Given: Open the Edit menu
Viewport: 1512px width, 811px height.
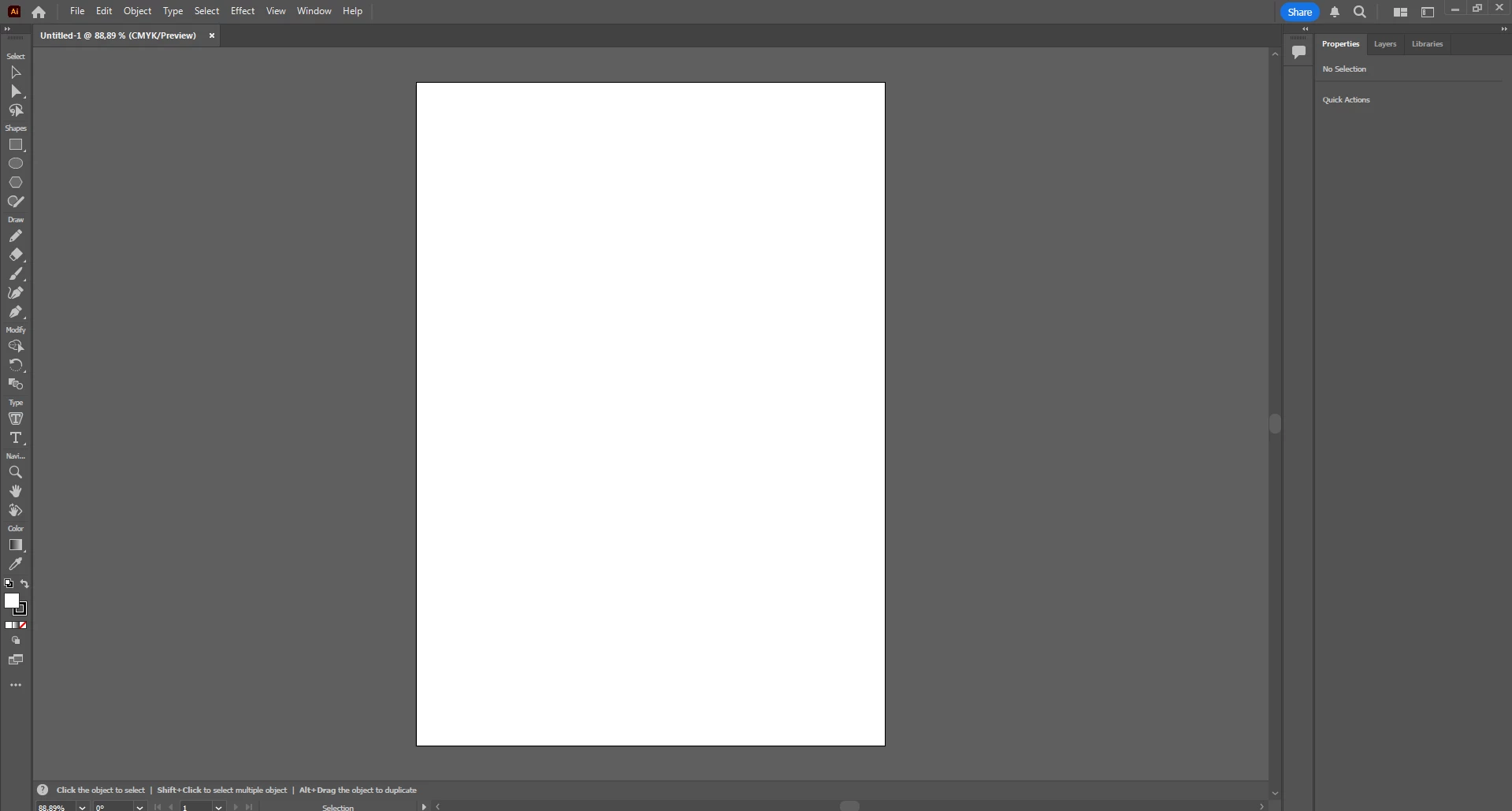Looking at the screenshot, I should (104, 11).
